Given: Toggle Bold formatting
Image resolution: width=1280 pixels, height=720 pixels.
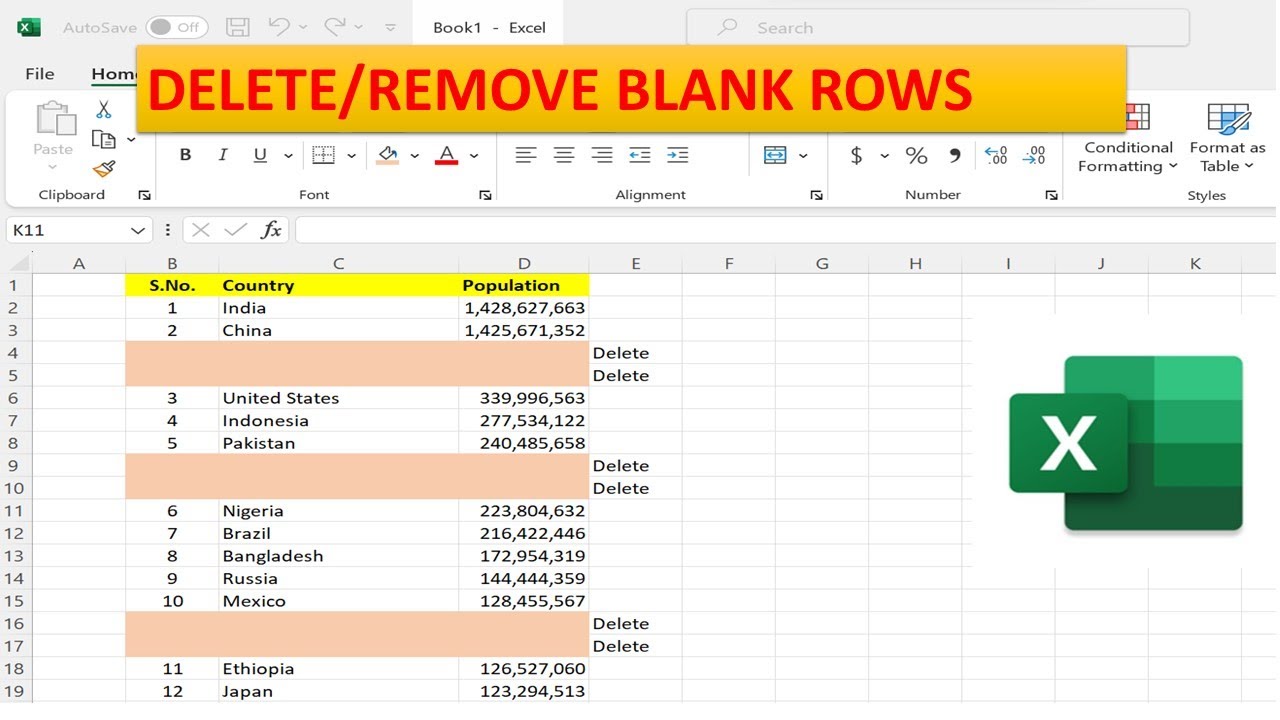Looking at the screenshot, I should pos(185,155).
